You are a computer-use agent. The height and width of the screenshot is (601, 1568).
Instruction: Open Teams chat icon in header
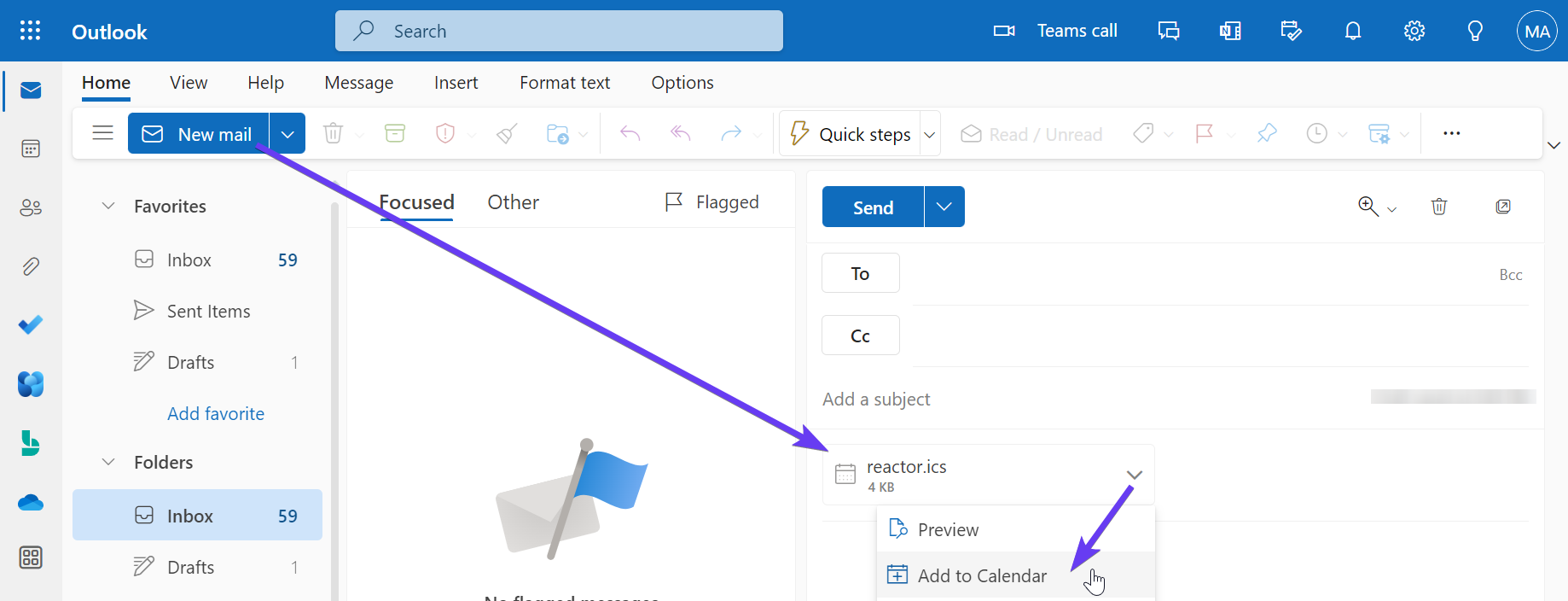tap(1169, 31)
